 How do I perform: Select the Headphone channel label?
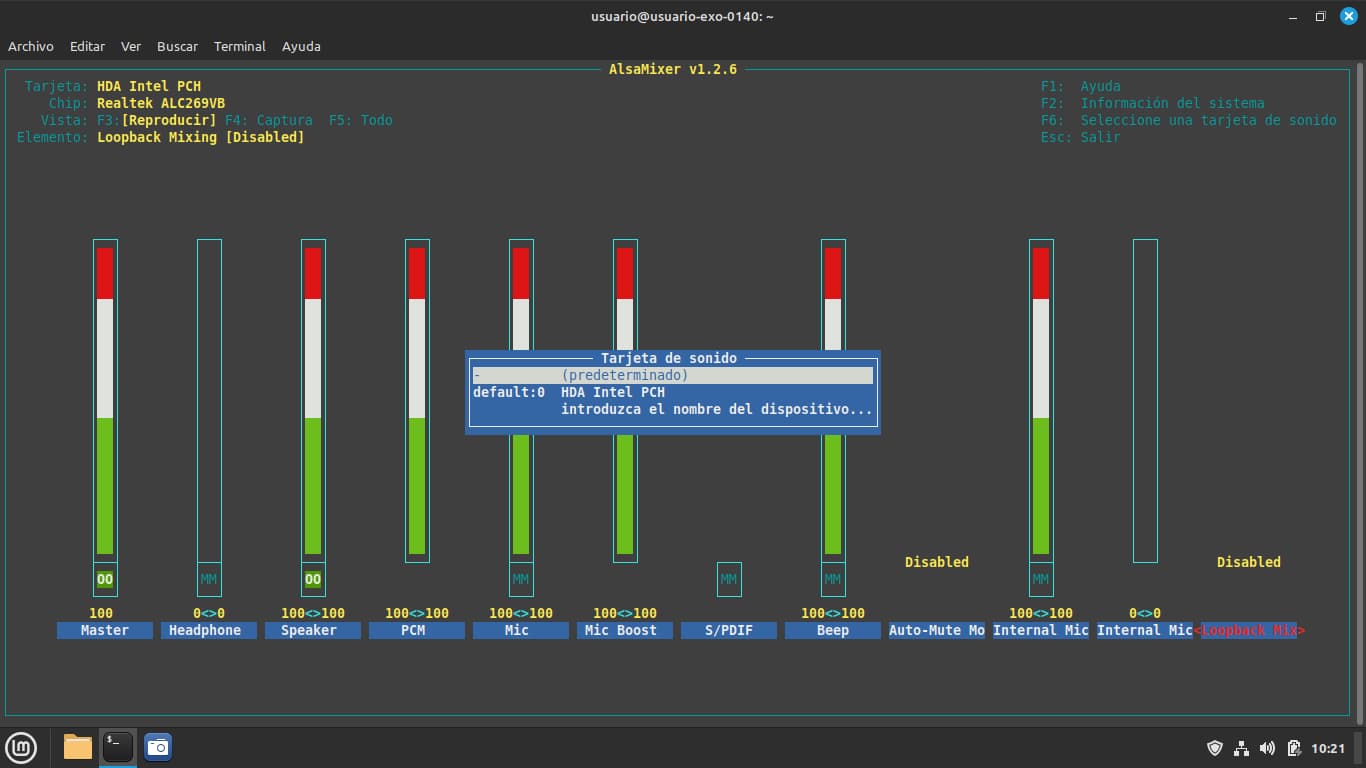(209, 630)
